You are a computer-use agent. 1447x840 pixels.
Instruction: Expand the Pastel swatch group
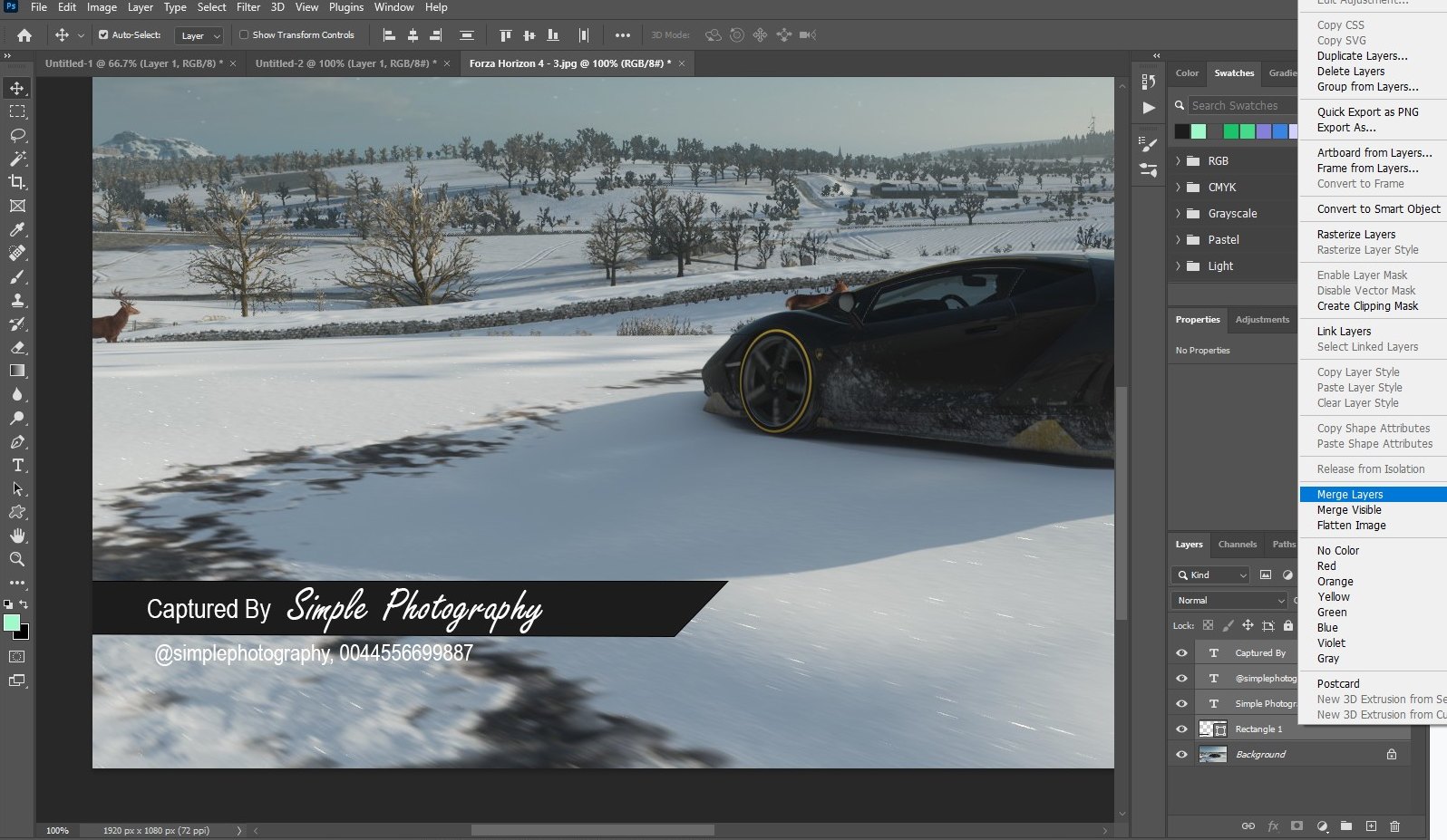pos(1179,239)
